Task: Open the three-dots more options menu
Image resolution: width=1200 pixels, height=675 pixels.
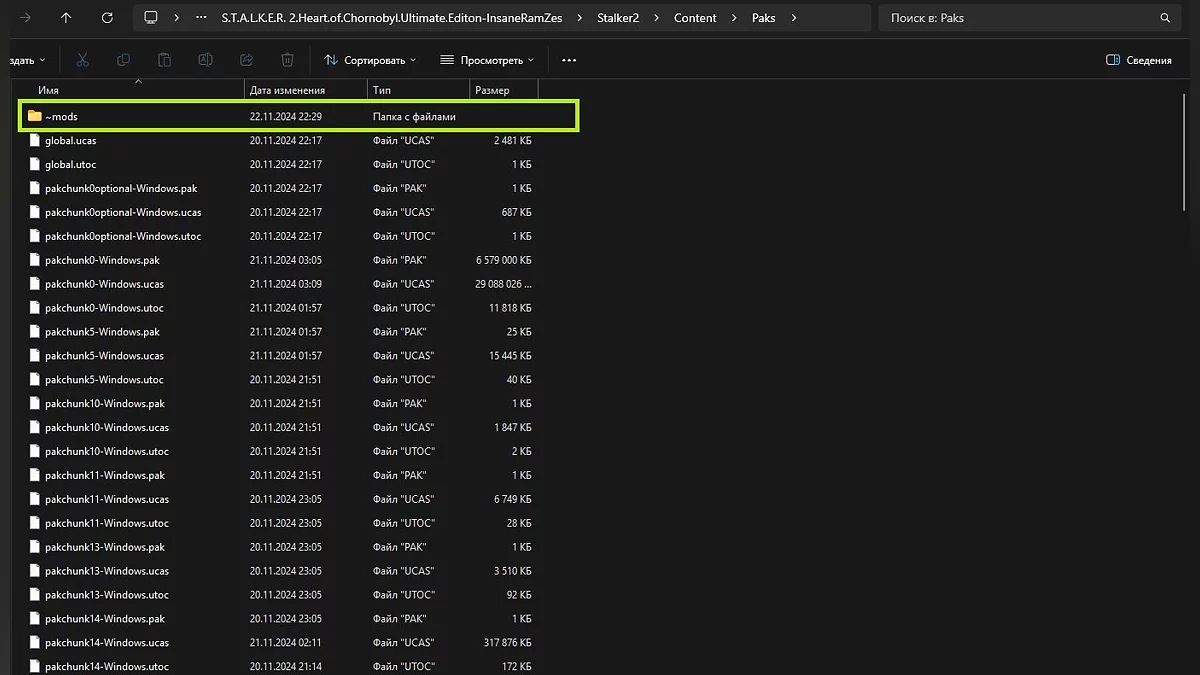Action: 569,60
